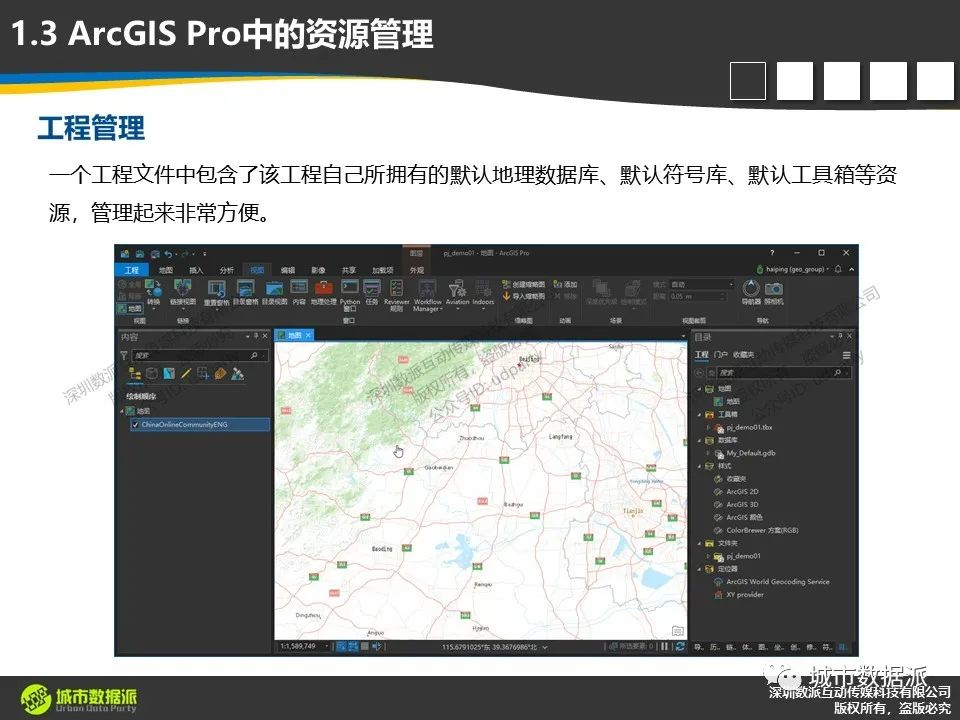Switch to Favorites (收藏夹) tab in Catalog pane
This screenshot has height=720, width=960.
click(x=743, y=355)
